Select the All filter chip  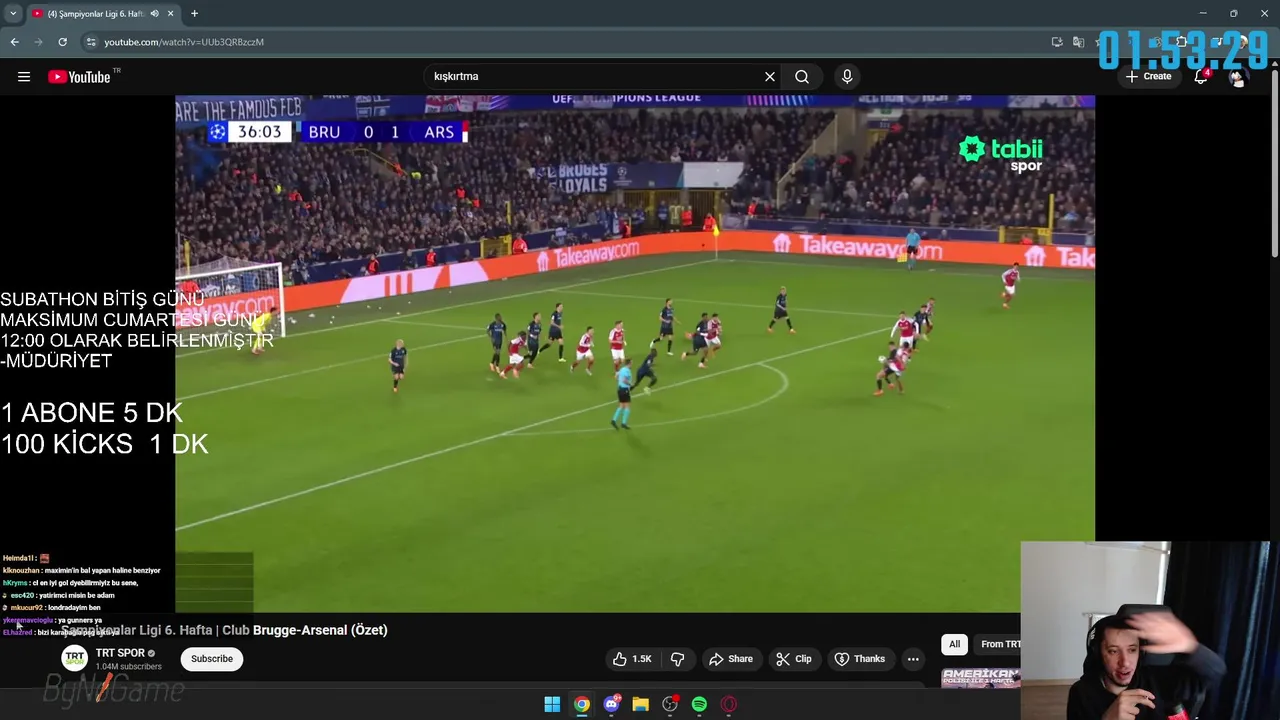pos(954,644)
